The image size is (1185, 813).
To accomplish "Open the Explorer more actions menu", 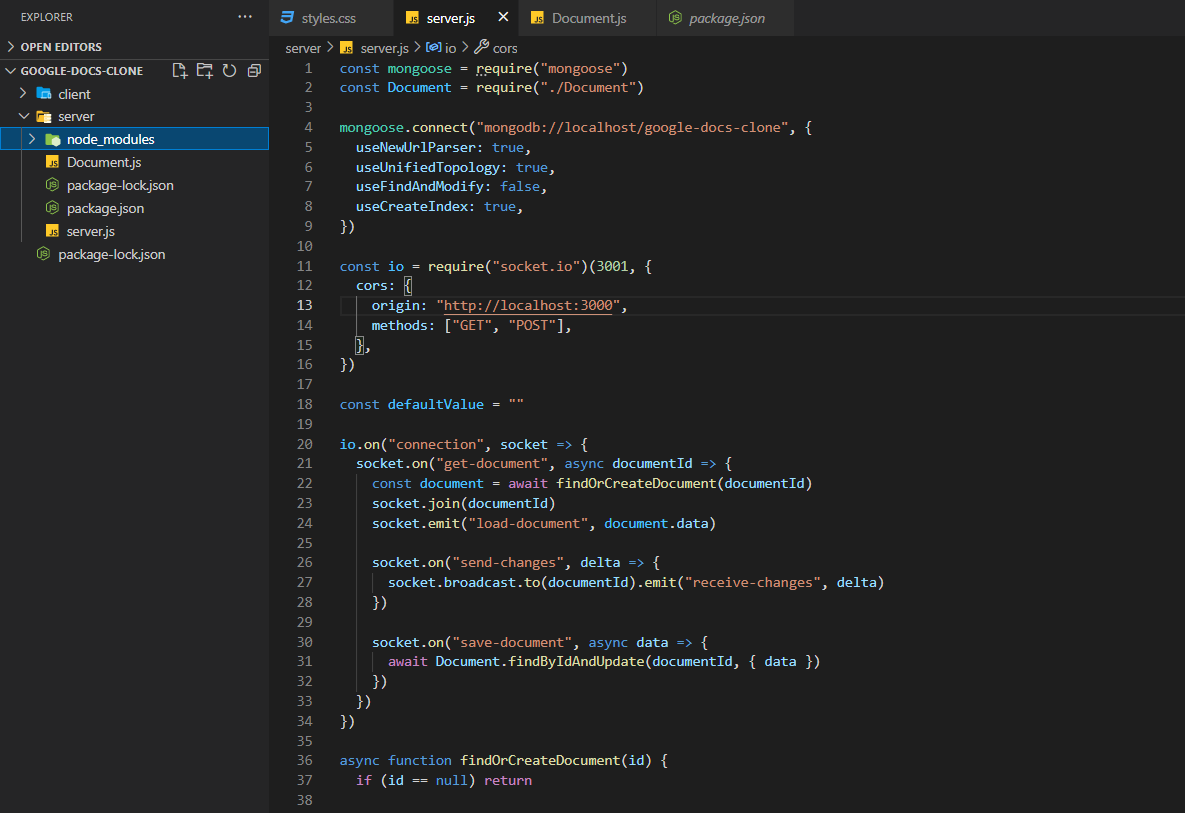I will [245, 17].
